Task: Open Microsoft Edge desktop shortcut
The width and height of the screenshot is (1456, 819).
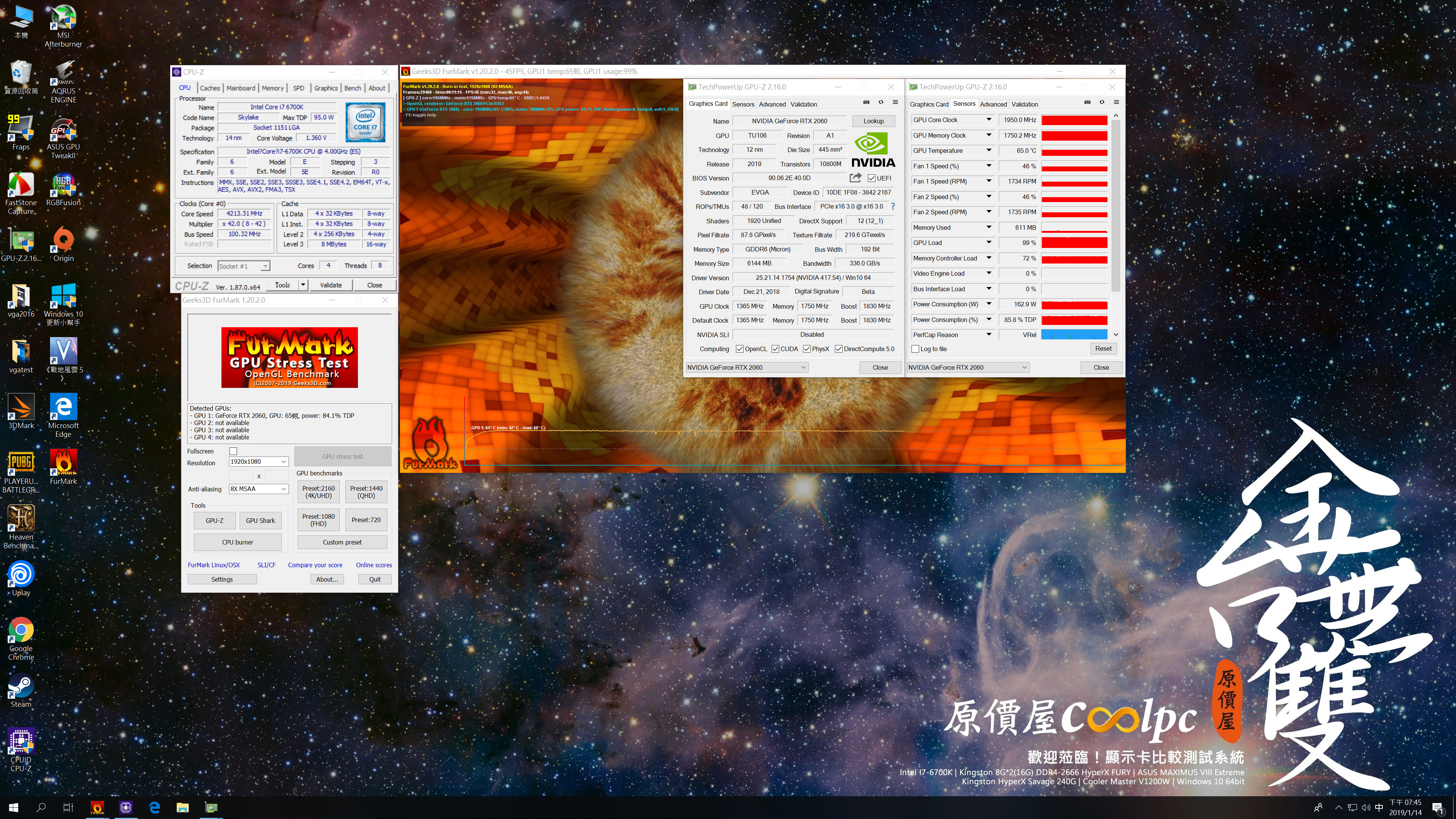Action: pyautogui.click(x=63, y=416)
